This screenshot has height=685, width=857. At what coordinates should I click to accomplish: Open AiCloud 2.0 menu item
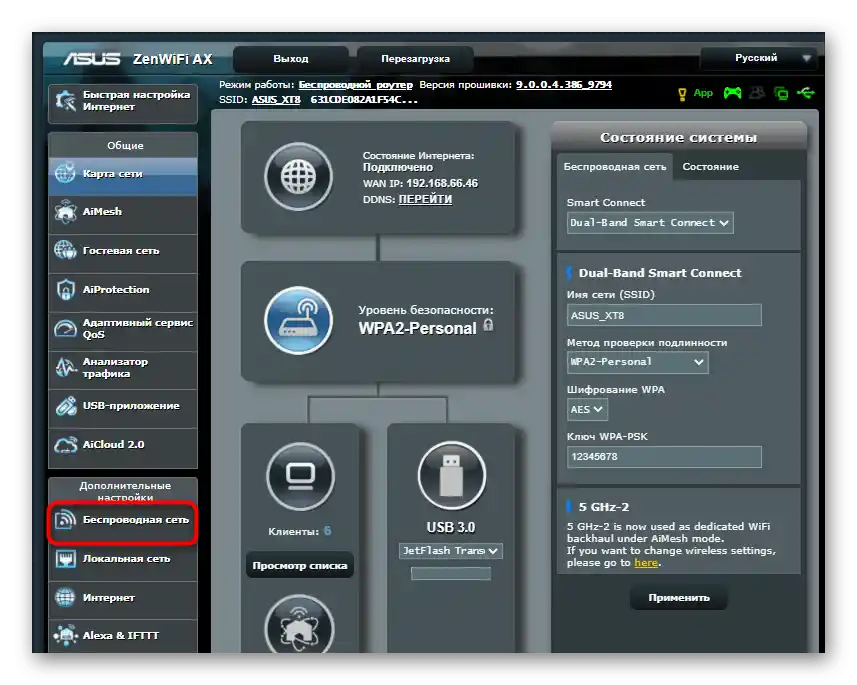click(x=123, y=447)
